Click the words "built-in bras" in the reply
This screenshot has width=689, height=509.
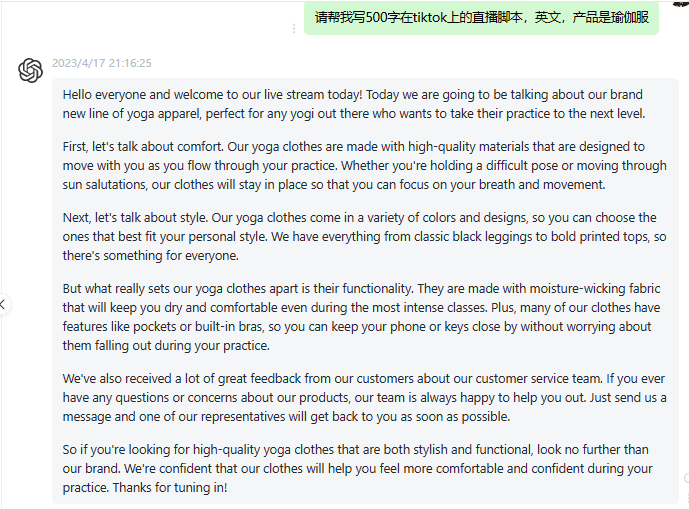click(229, 327)
